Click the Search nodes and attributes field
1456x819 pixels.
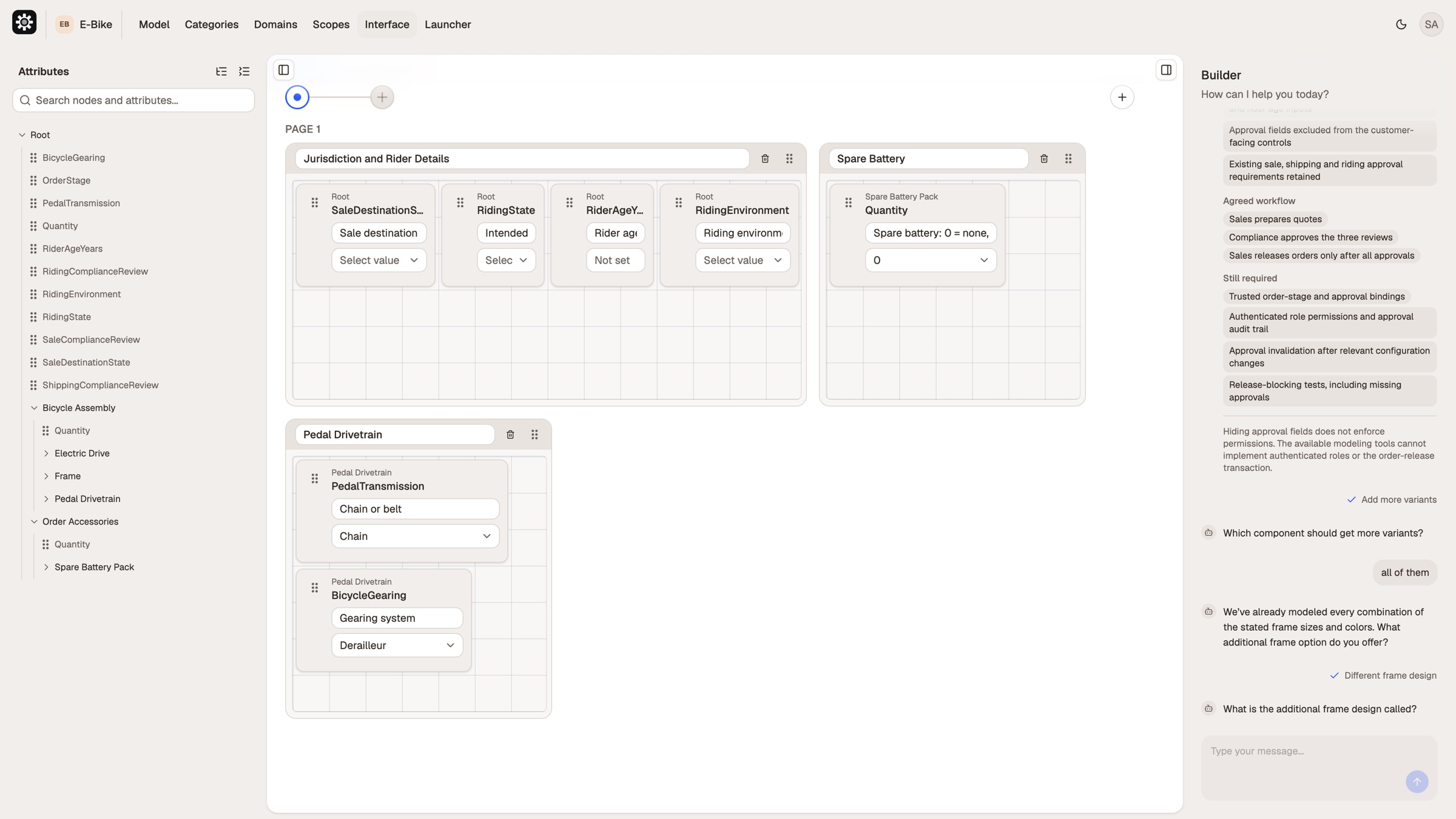(x=133, y=100)
